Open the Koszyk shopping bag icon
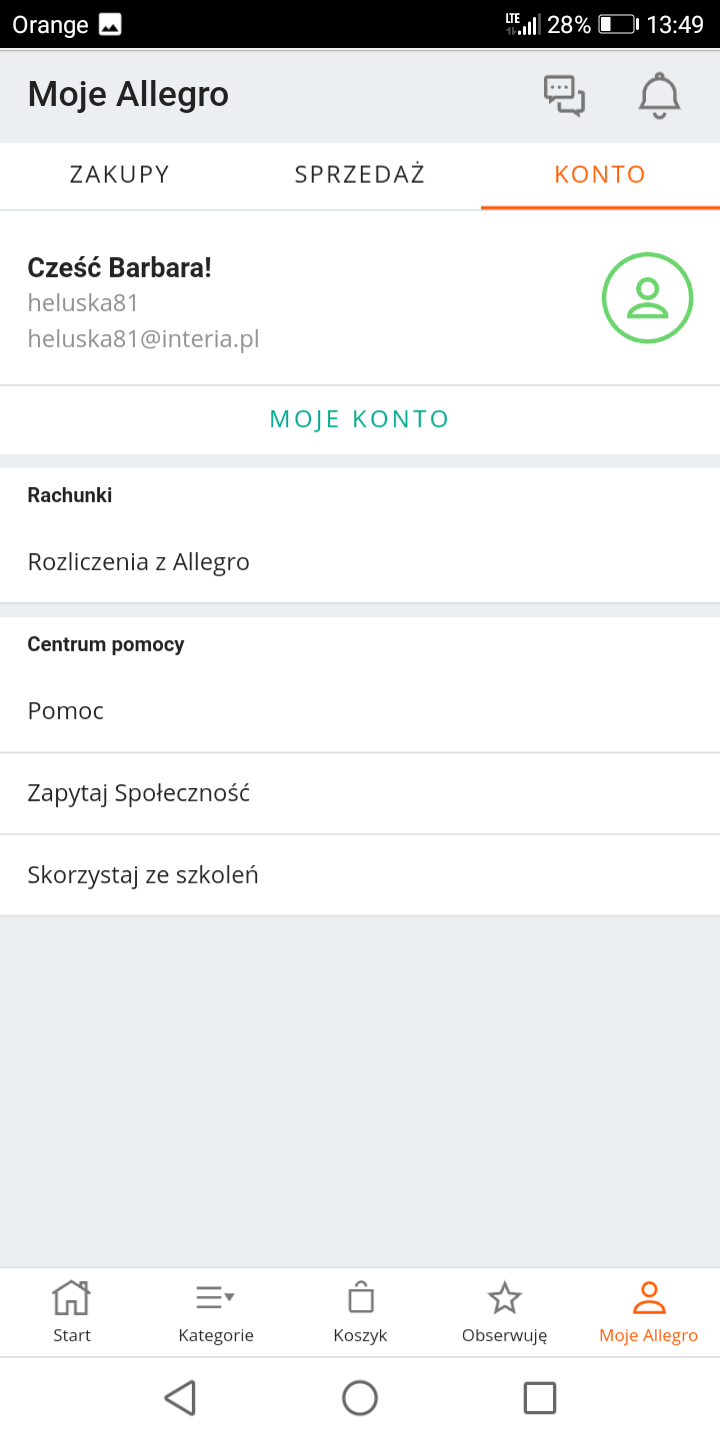 point(360,1297)
